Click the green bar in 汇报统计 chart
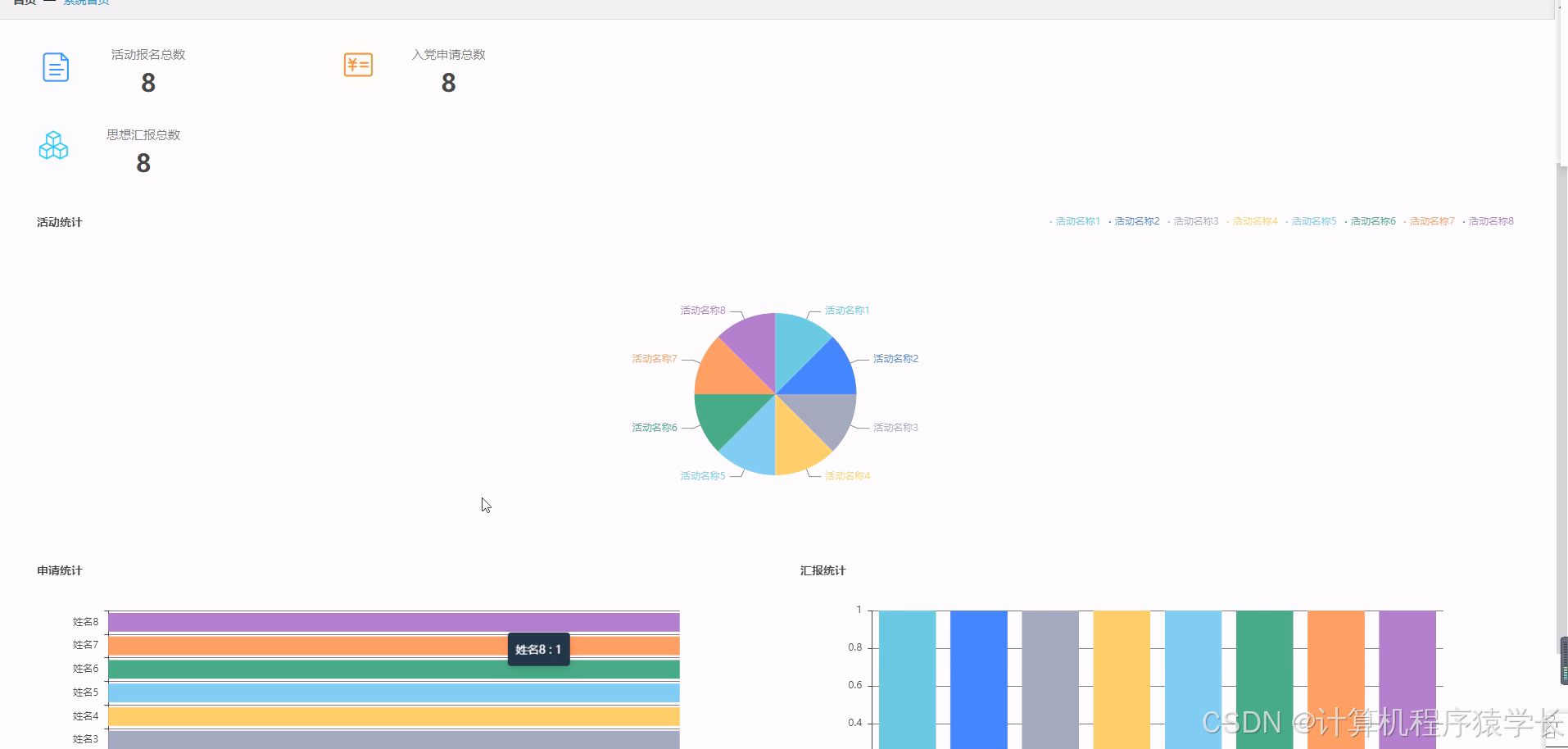Image resolution: width=1568 pixels, height=749 pixels. pos(1264,679)
